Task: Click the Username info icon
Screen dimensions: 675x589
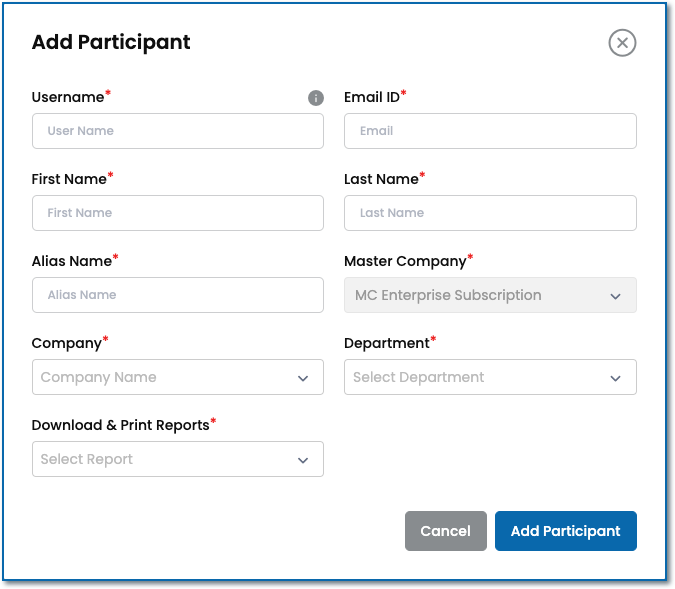Action: [x=316, y=98]
